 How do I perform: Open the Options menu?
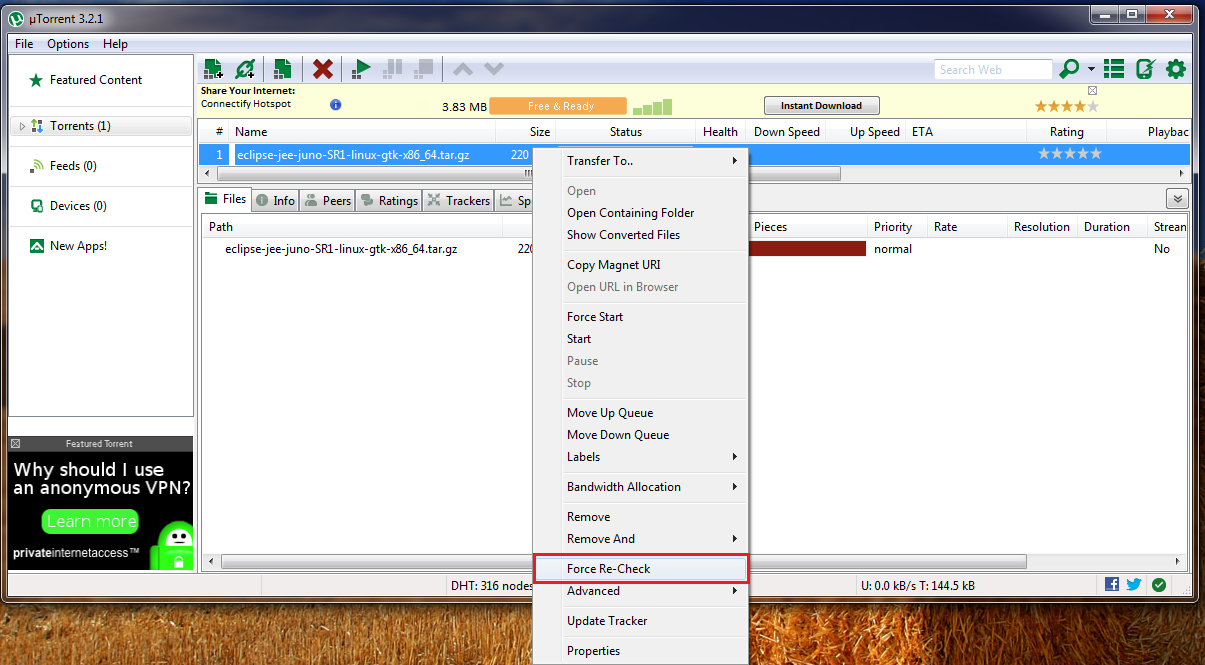(68, 44)
